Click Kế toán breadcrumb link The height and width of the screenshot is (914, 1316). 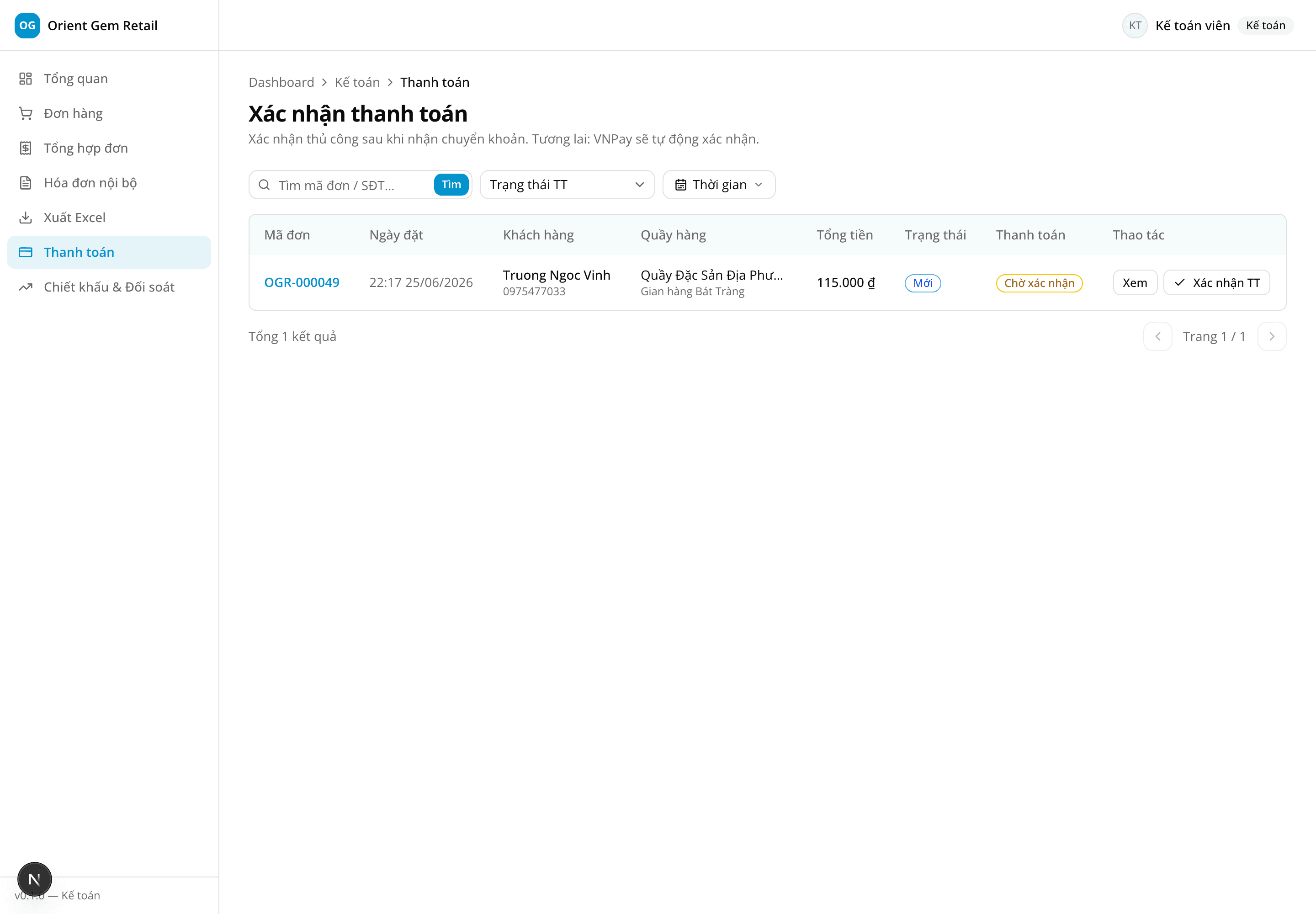357,82
